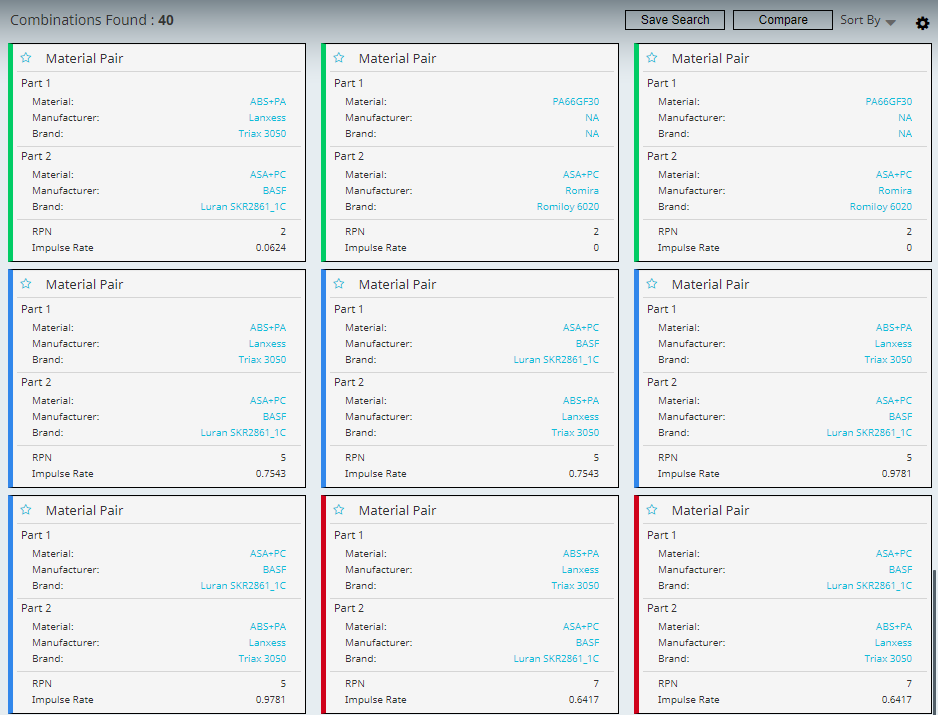The width and height of the screenshot is (938, 715).
Task: Click Part 2 Lanxess link, impulse 0.7543 card
Action: point(580,417)
